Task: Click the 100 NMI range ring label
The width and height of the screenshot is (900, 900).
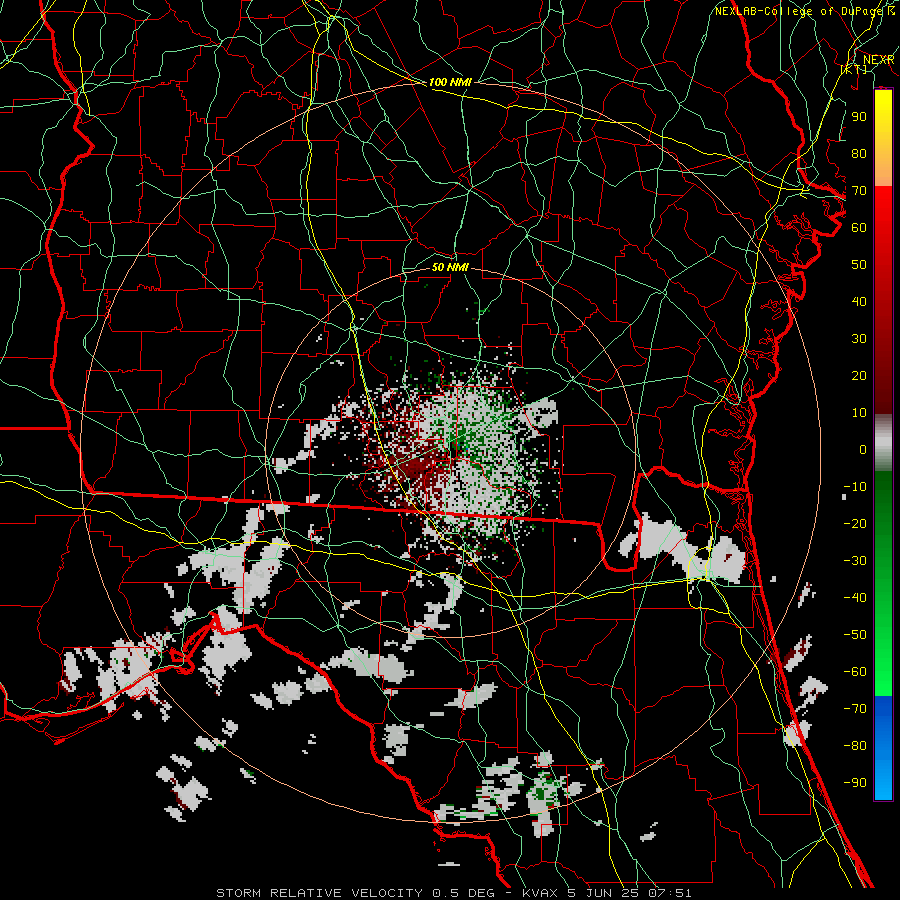Action: point(450,82)
